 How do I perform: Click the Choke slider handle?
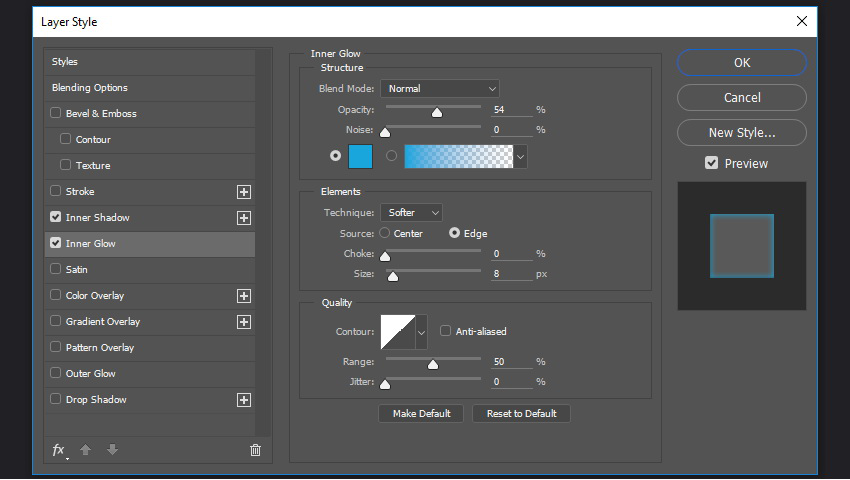pos(385,256)
